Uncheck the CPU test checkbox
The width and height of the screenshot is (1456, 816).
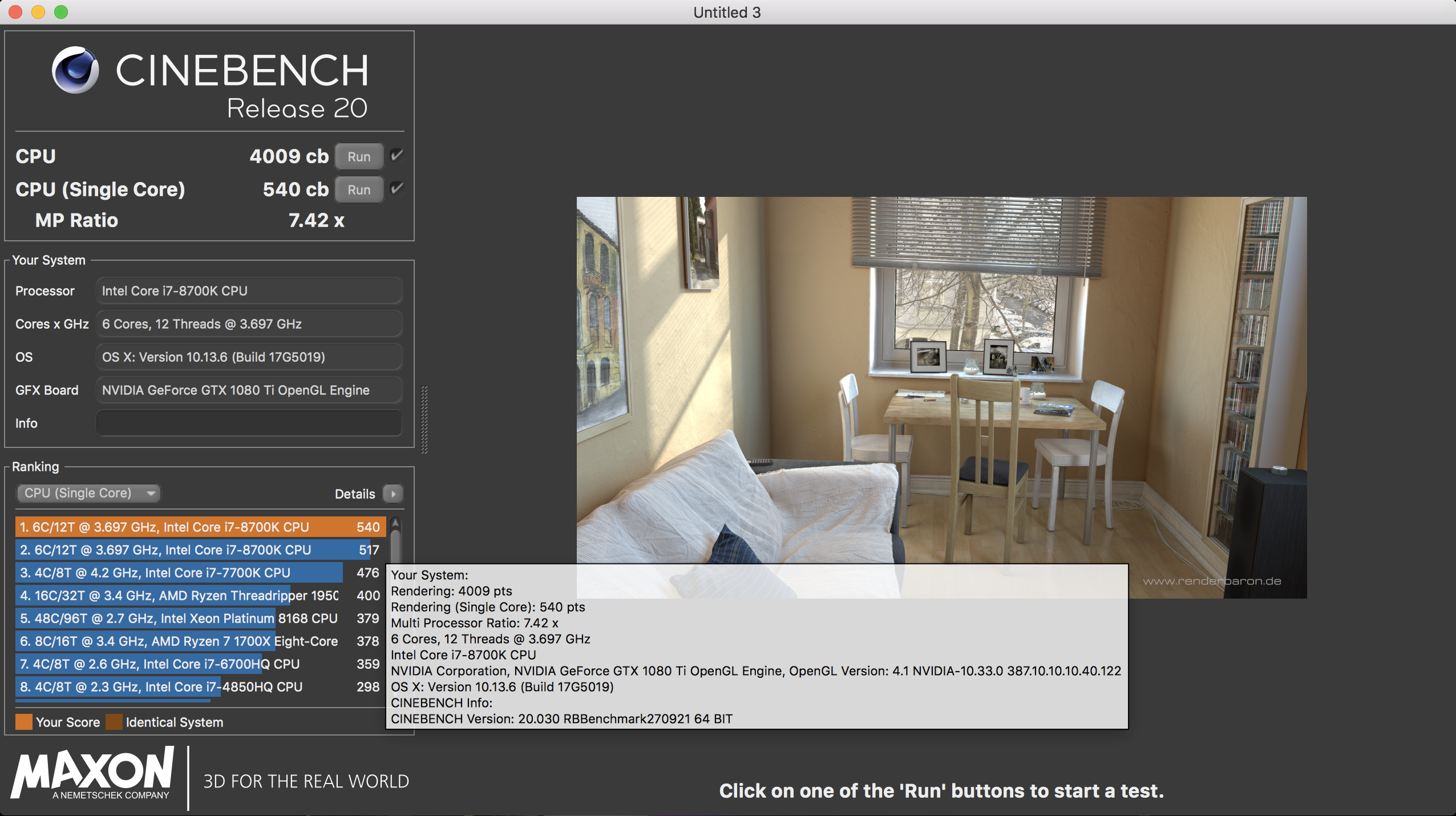[397, 155]
